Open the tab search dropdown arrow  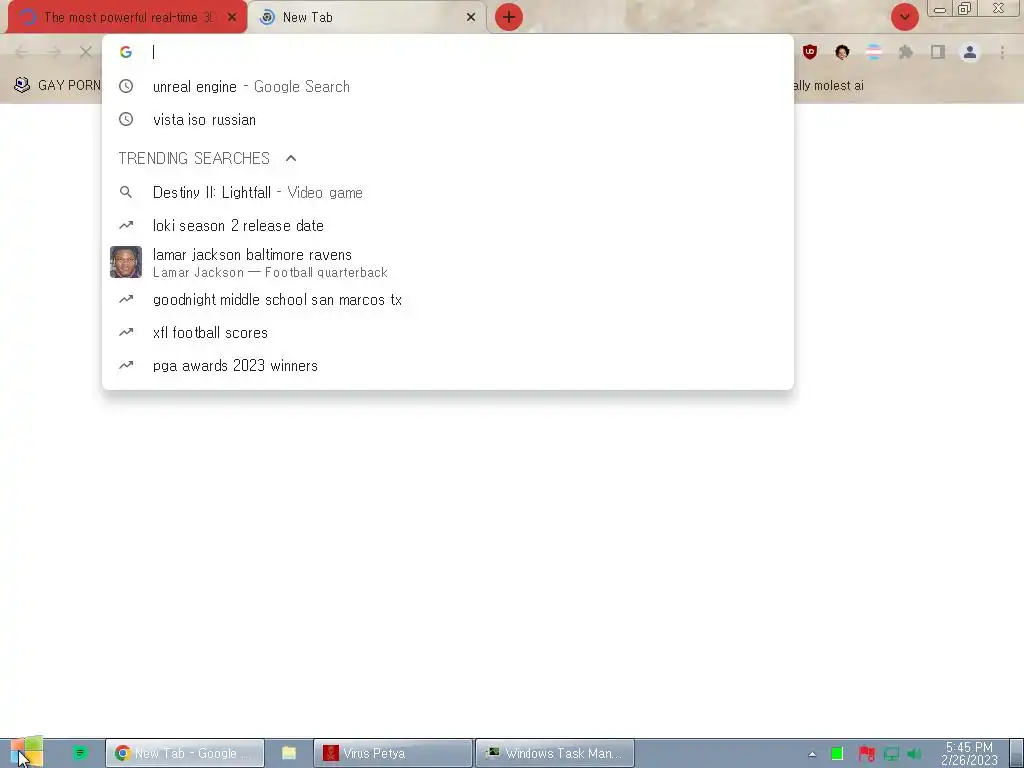coord(905,18)
